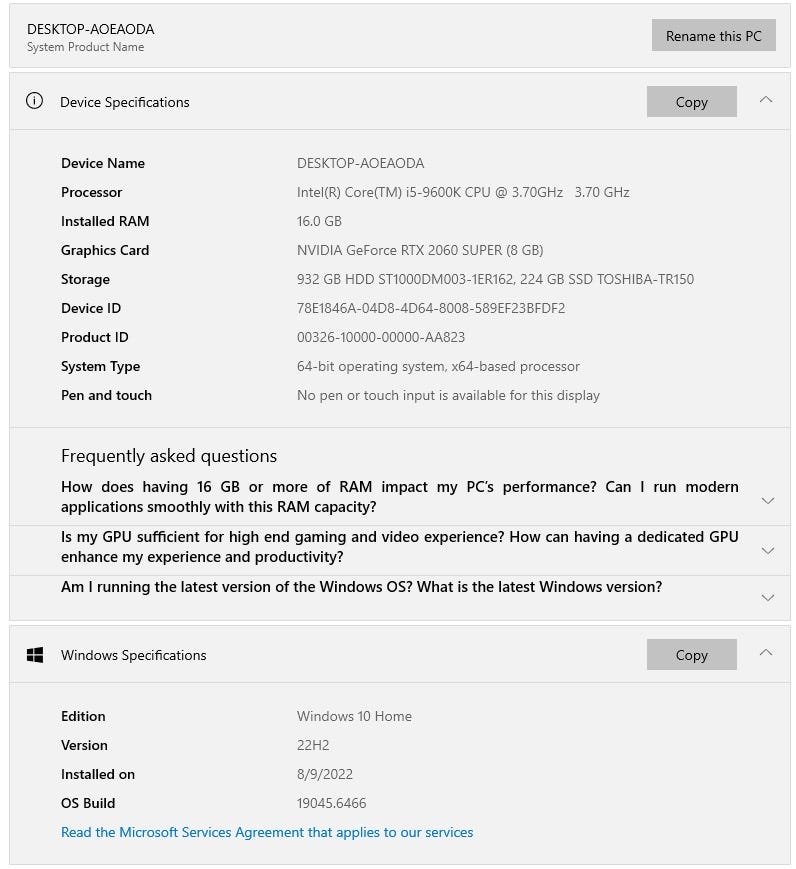Collapse the Windows Specifications section chevron

[x=766, y=653]
